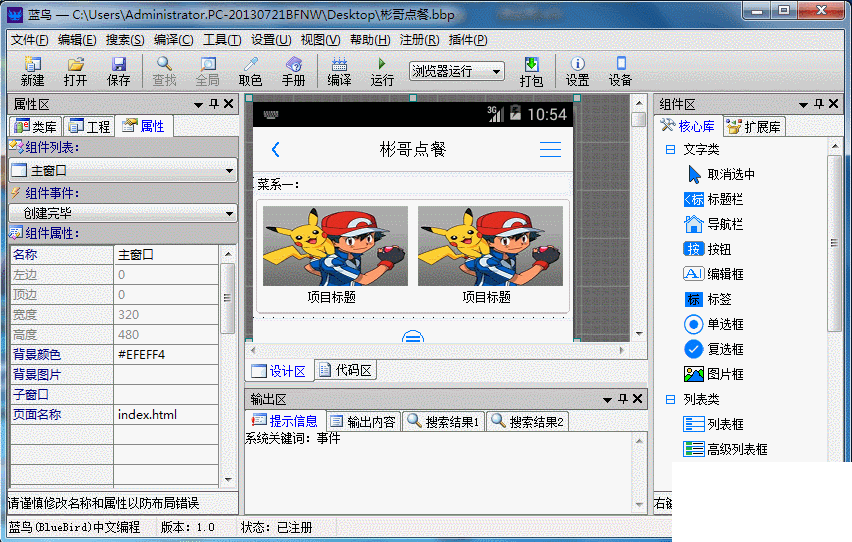The width and height of the screenshot is (852, 542).
Task: Click 子窗口 property row
Action: pos(115,395)
